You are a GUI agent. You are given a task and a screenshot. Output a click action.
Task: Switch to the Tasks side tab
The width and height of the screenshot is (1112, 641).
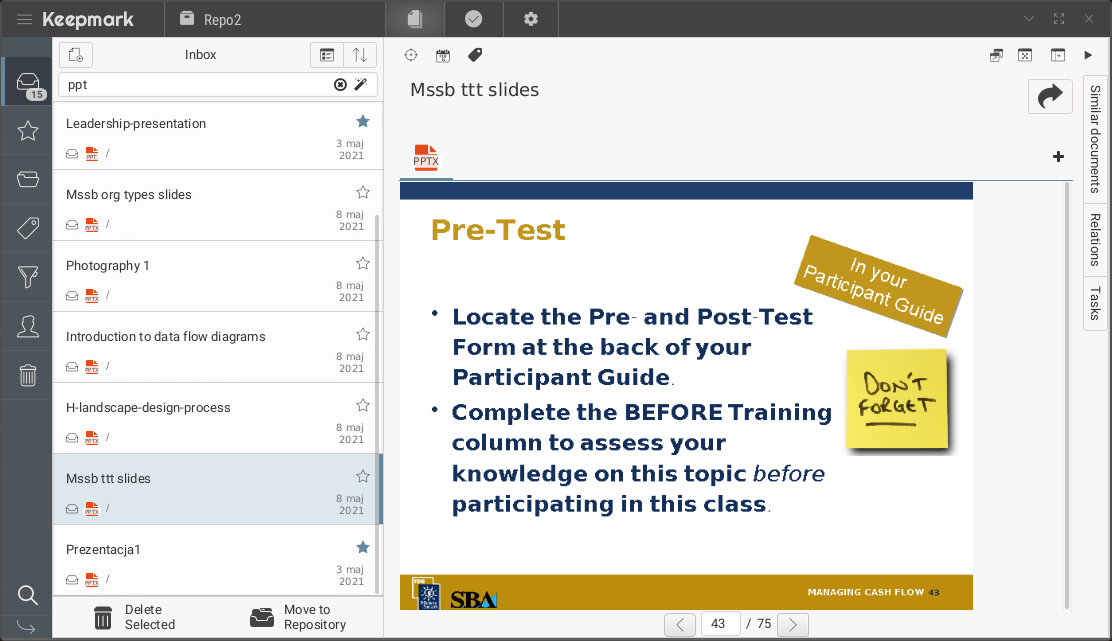[x=1095, y=302]
